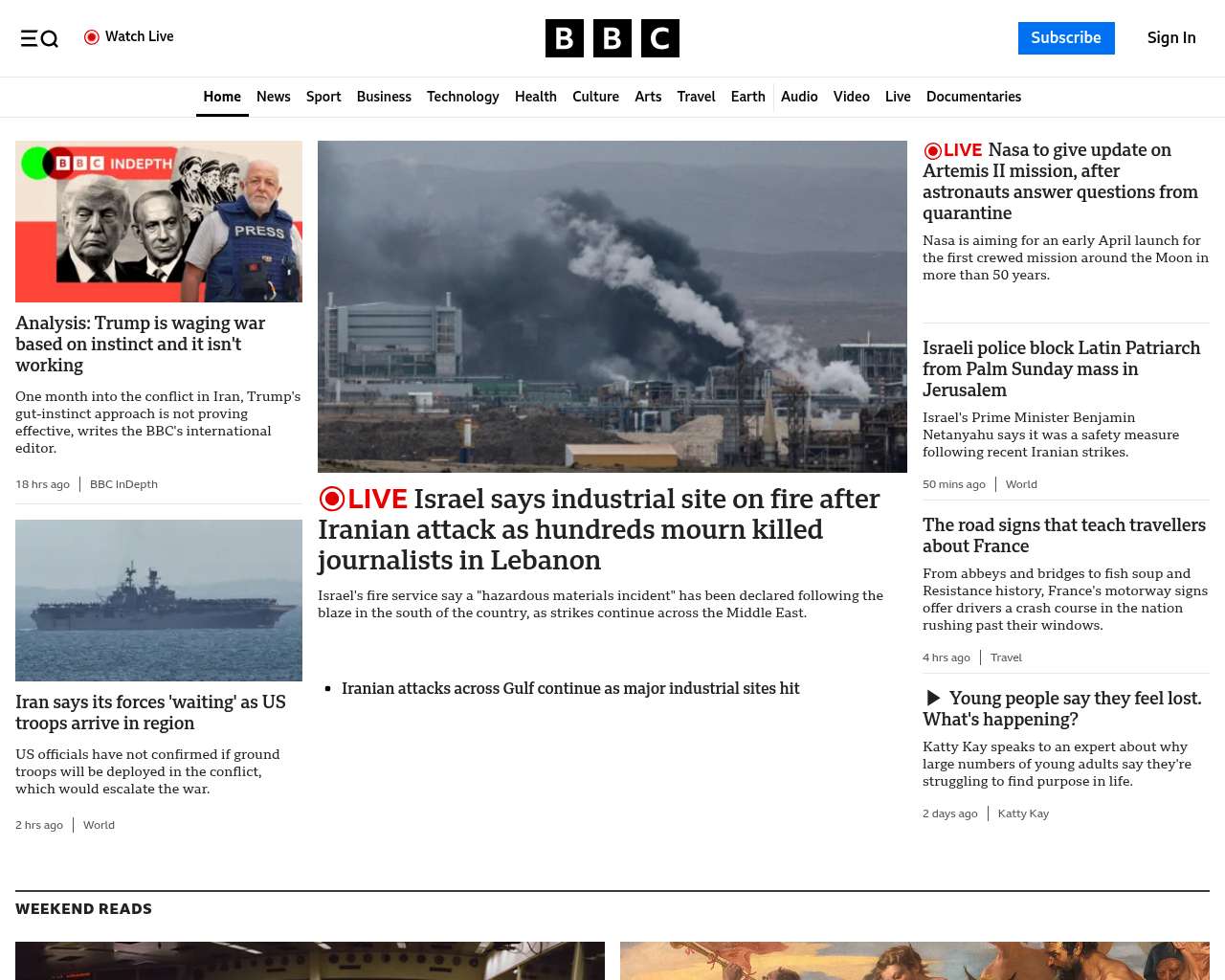Open the menu and search icon

(39, 38)
